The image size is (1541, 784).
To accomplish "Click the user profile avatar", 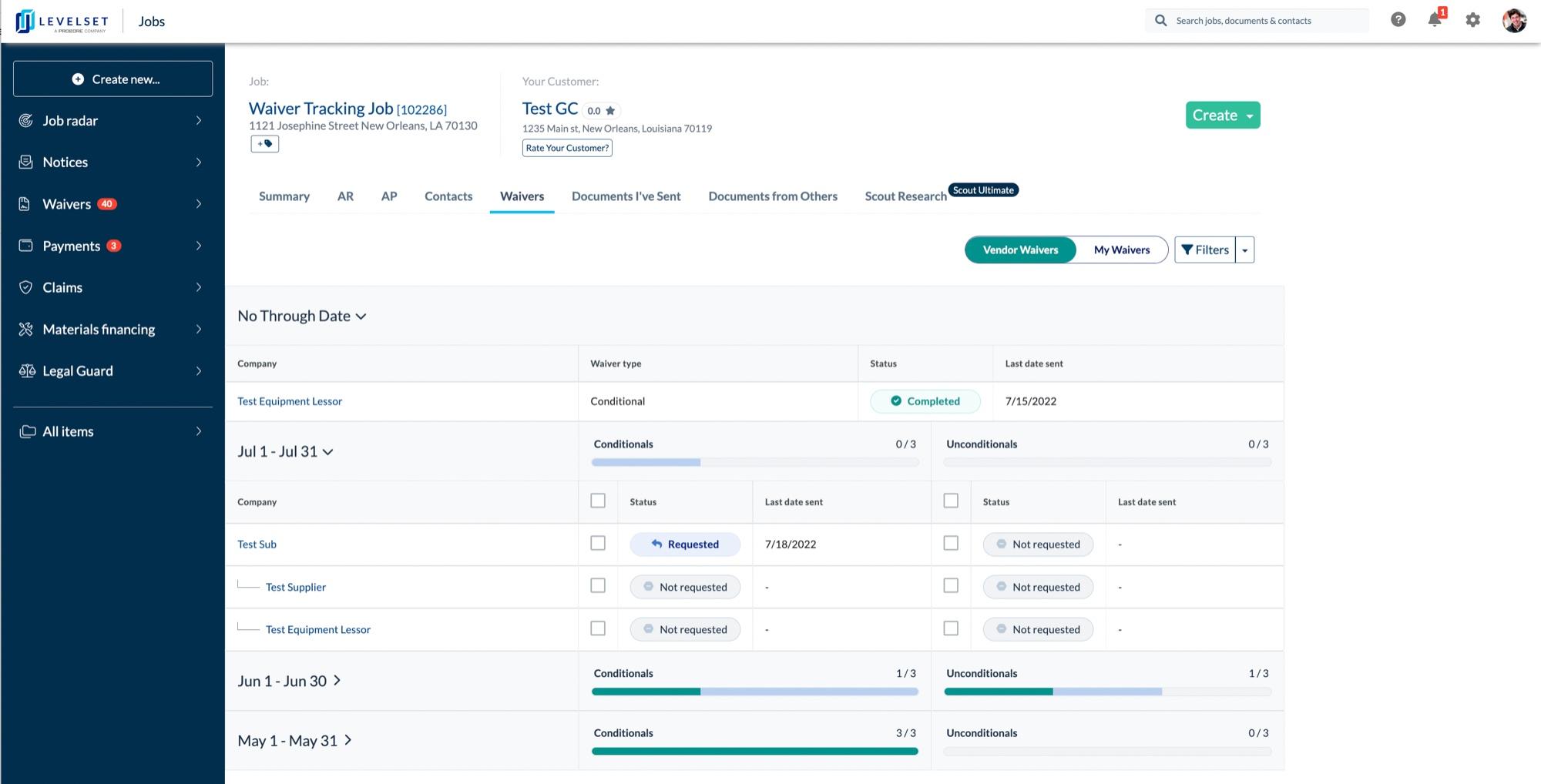I will [x=1514, y=21].
